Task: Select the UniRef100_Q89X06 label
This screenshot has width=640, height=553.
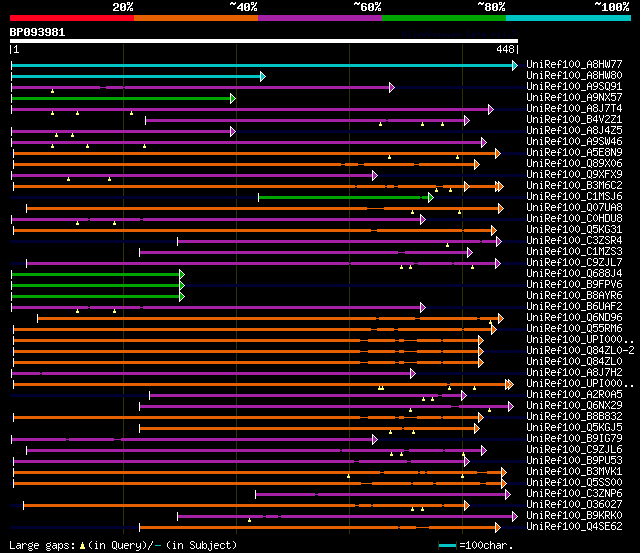Action: pyautogui.click(x=574, y=164)
